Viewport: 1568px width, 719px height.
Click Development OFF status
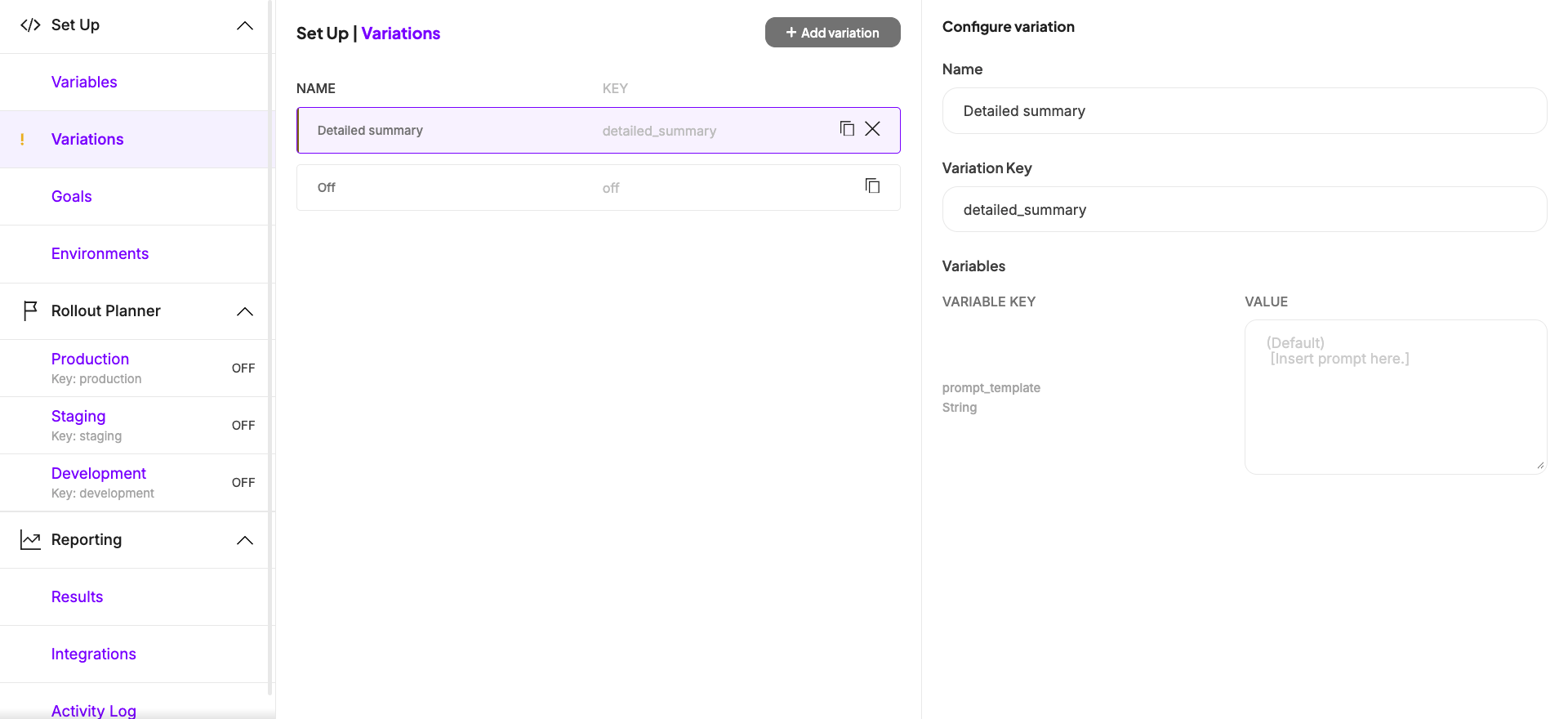[243, 483]
